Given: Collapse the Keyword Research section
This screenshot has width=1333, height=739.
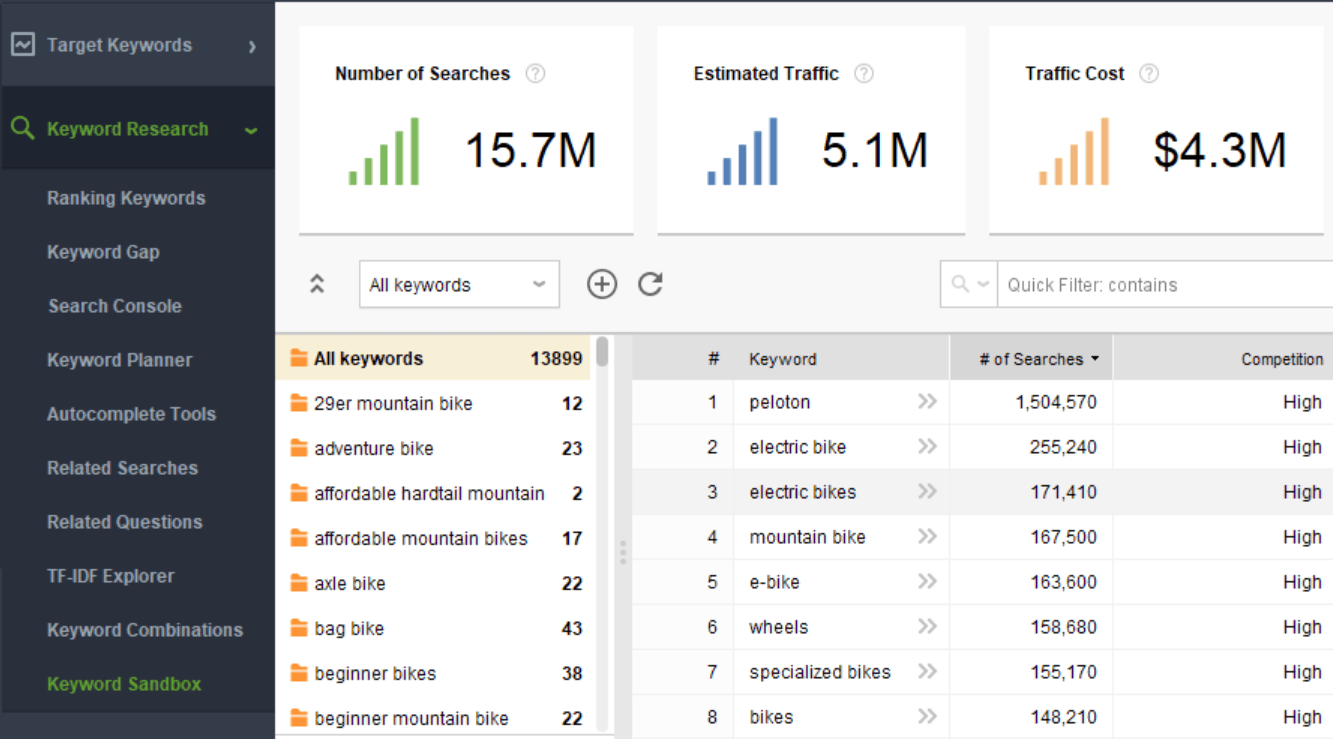Looking at the screenshot, I should click(x=251, y=130).
